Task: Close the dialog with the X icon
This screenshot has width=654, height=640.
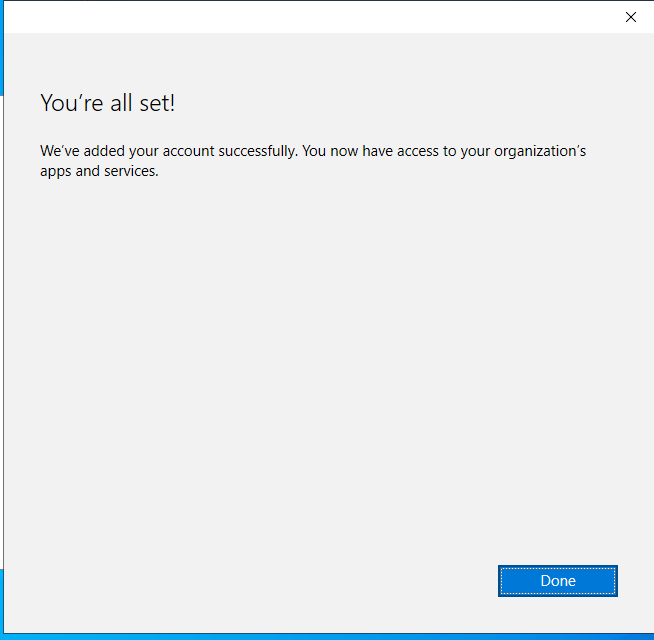Action: point(631,17)
